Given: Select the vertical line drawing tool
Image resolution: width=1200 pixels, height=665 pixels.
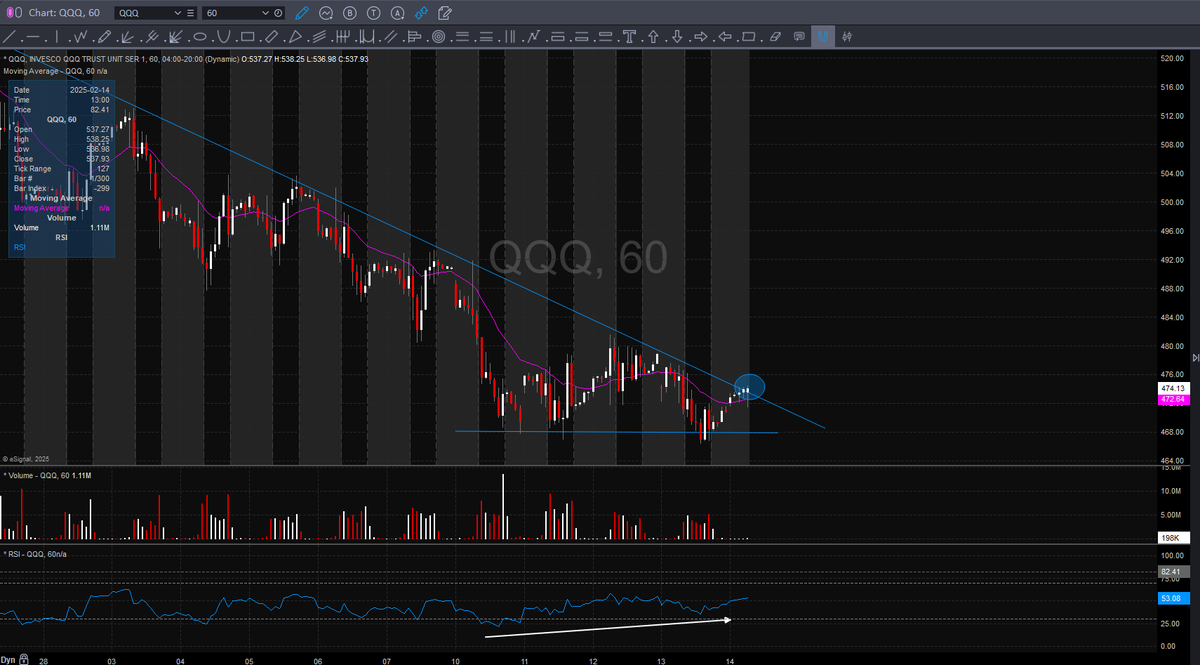Looking at the screenshot, I should (57, 37).
